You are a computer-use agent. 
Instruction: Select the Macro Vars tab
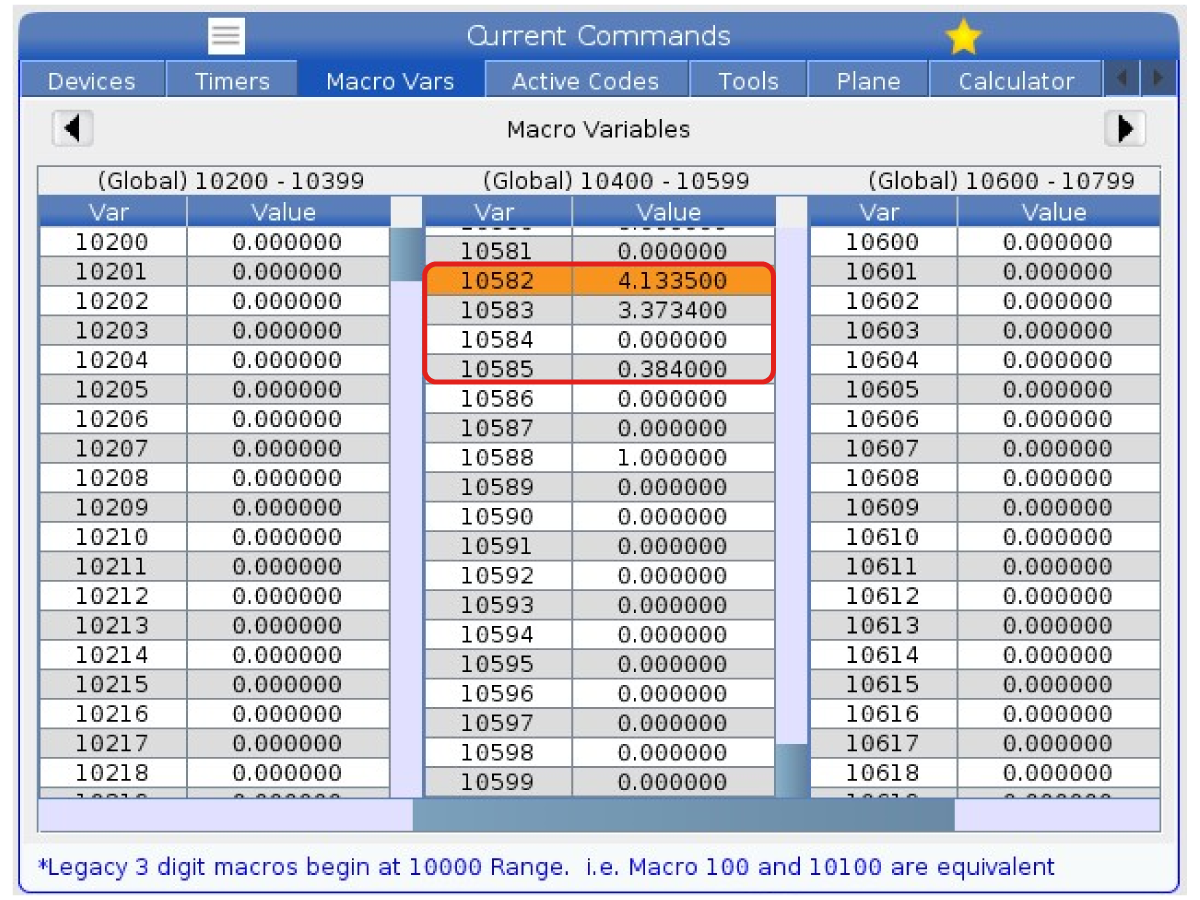(x=390, y=81)
